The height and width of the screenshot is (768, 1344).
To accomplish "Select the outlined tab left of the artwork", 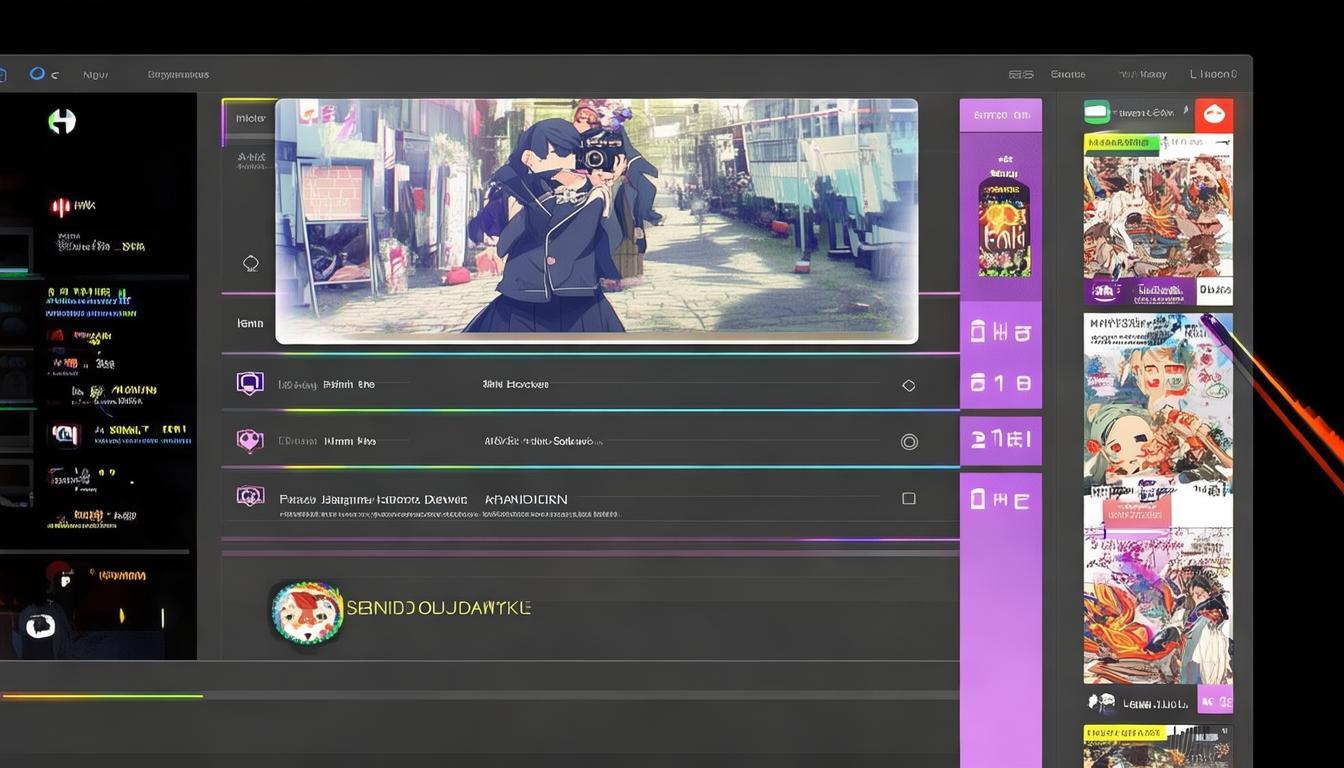I will (249, 118).
